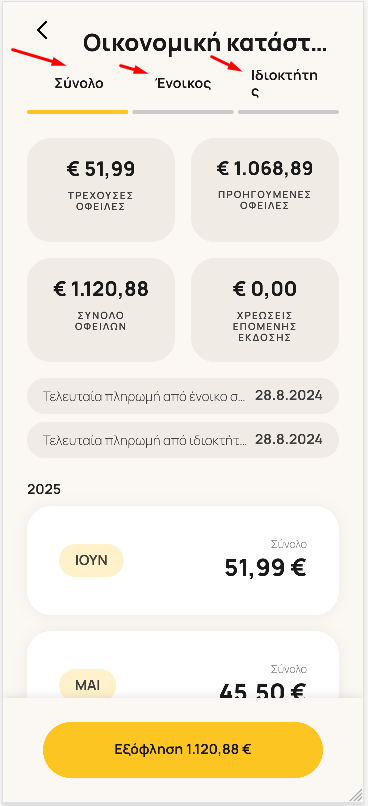
Task: Click the last owner payment row
Action: pyautogui.click(x=183, y=440)
